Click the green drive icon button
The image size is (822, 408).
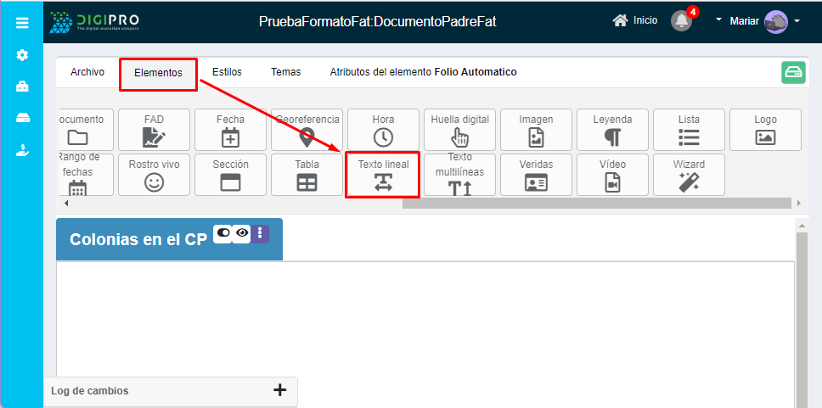pyautogui.click(x=793, y=73)
